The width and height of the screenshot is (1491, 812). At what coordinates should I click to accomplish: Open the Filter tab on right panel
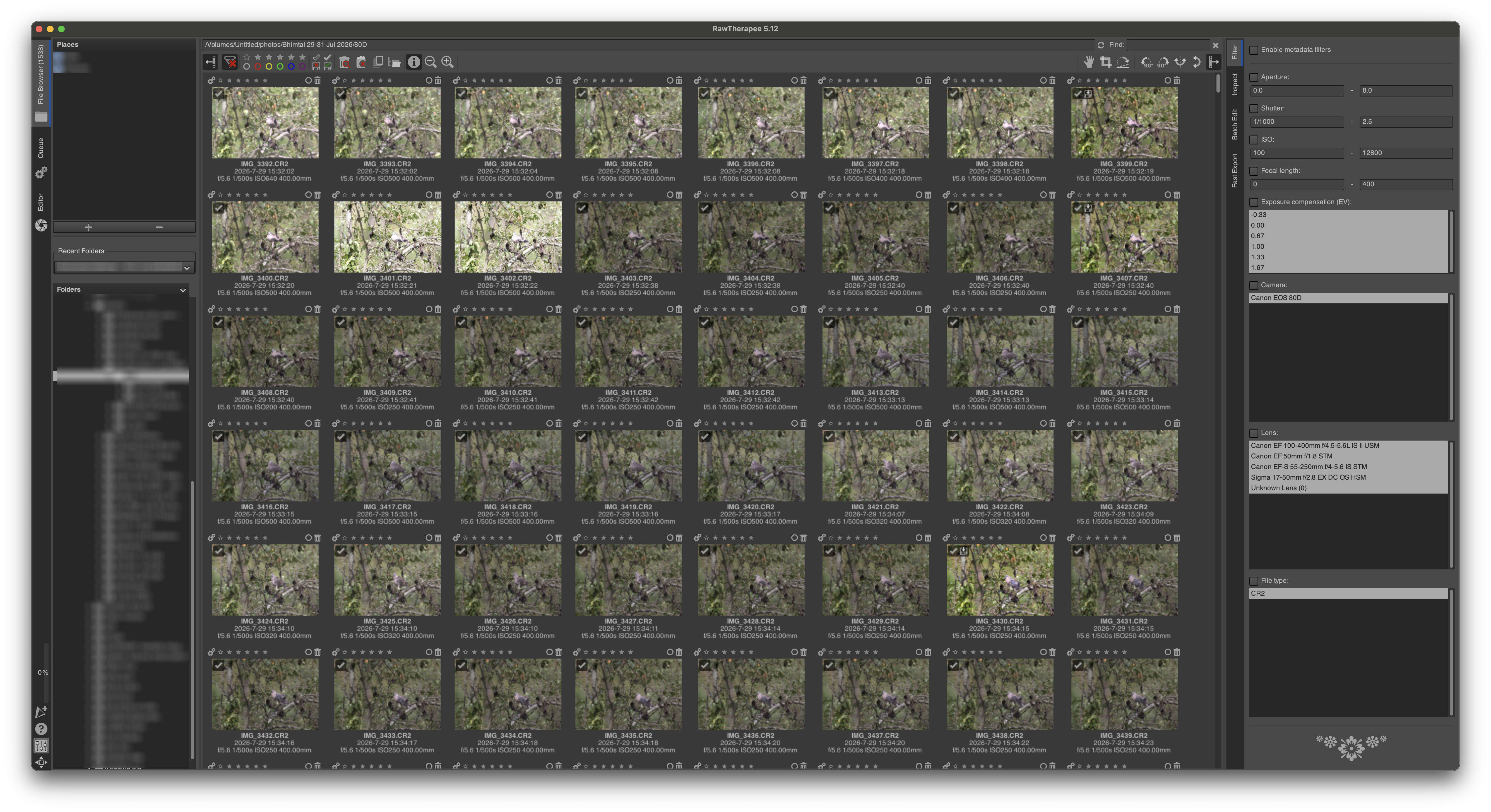[1235, 53]
